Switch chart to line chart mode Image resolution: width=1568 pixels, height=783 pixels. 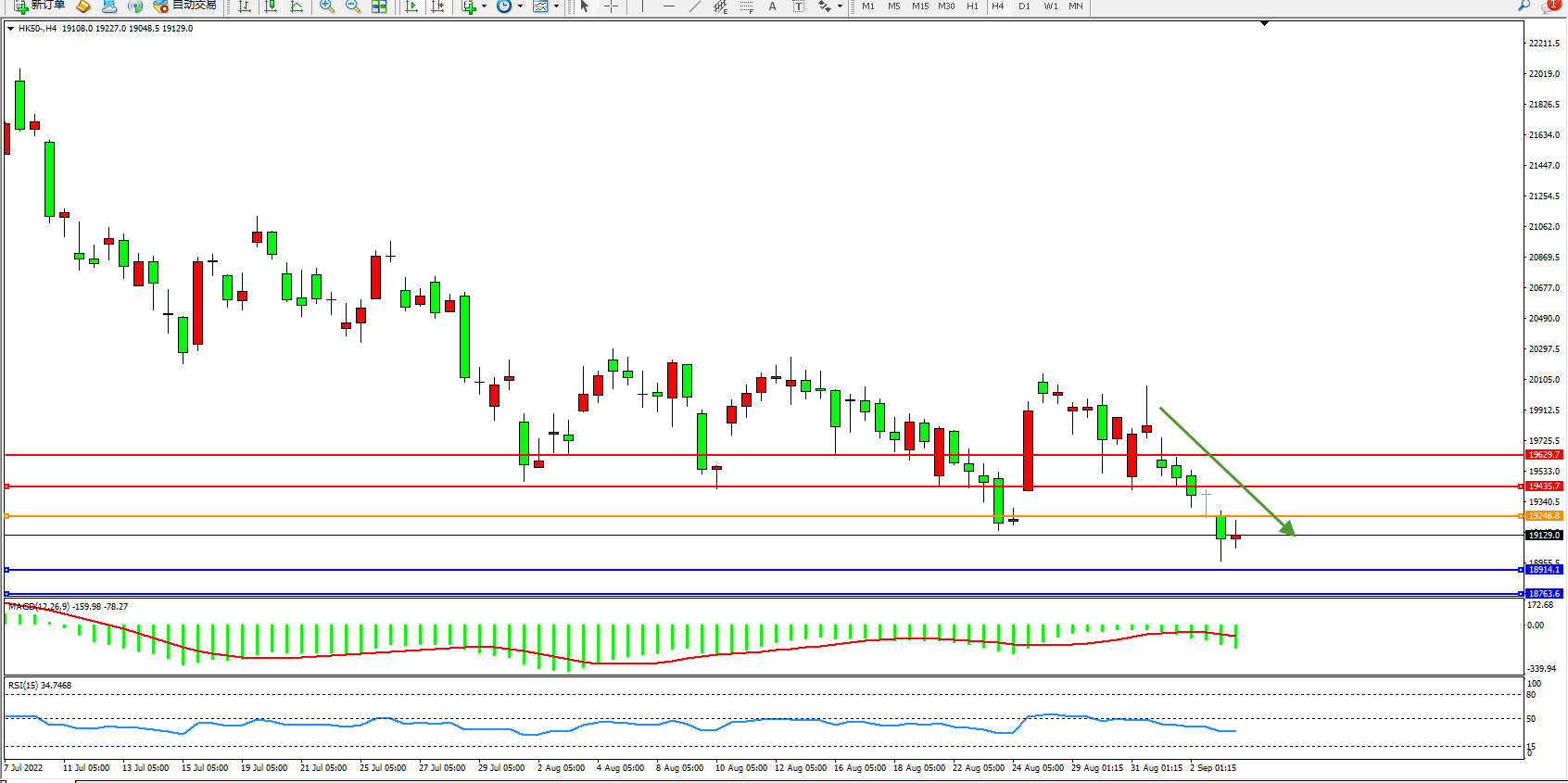pyautogui.click(x=297, y=6)
